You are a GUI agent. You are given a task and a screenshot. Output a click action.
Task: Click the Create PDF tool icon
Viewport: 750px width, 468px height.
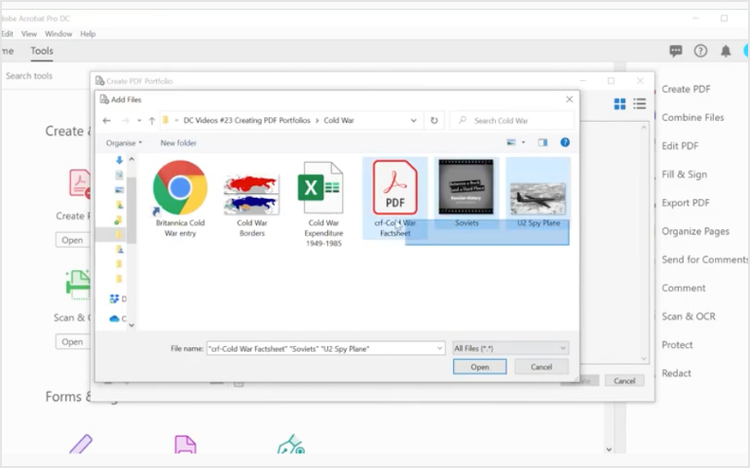(x=79, y=183)
